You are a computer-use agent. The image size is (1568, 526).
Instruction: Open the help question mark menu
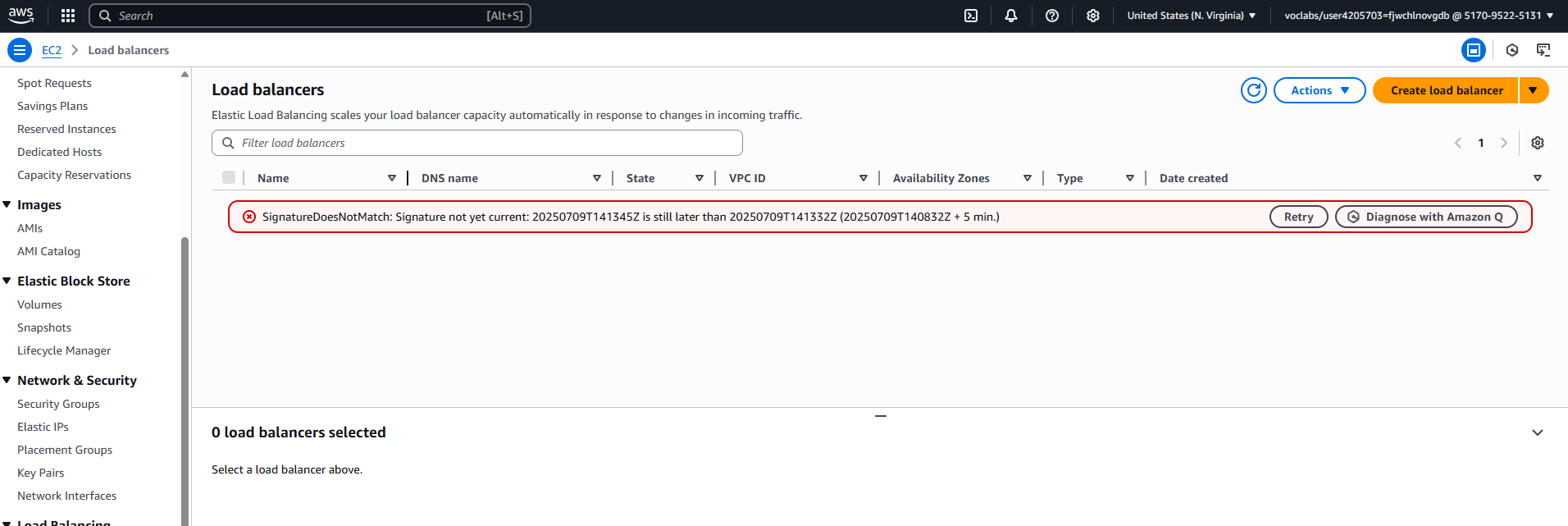(x=1052, y=16)
